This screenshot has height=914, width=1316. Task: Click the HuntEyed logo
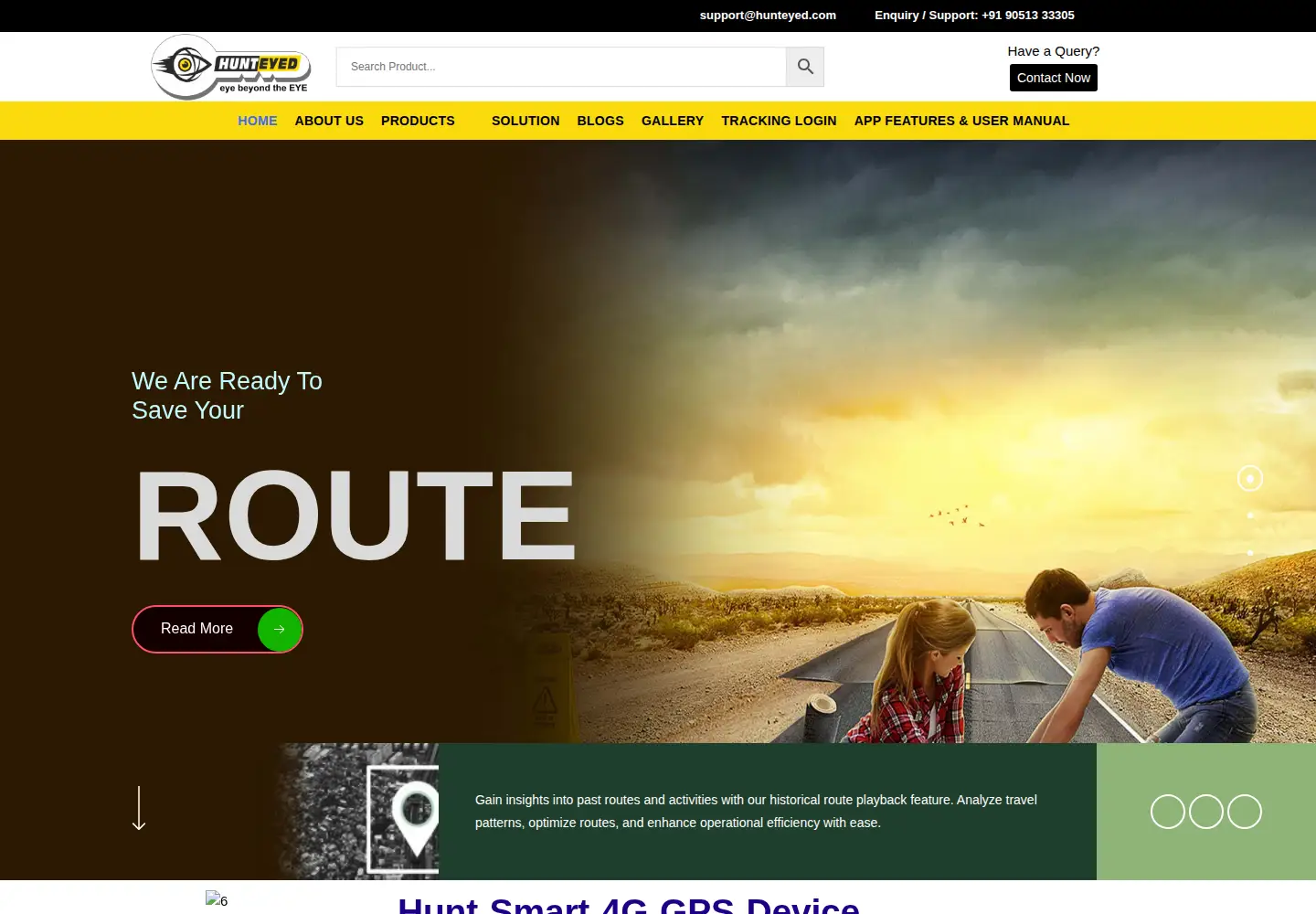coord(231,67)
